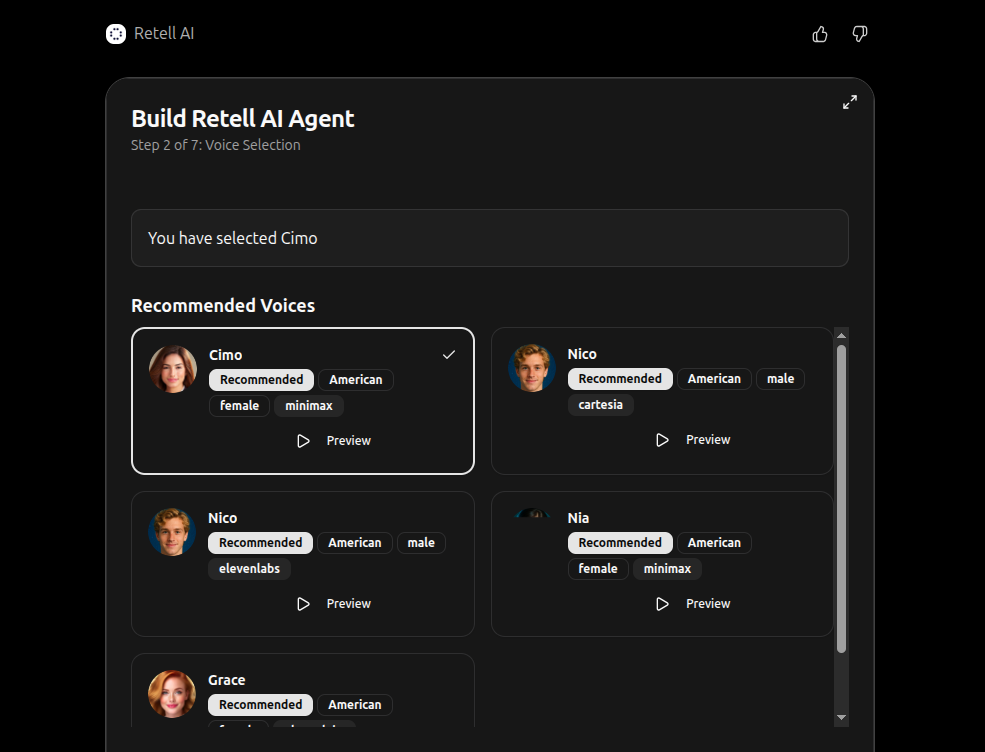Click the voice list scrollbar thumb
The width and height of the screenshot is (985, 752).
click(841, 499)
